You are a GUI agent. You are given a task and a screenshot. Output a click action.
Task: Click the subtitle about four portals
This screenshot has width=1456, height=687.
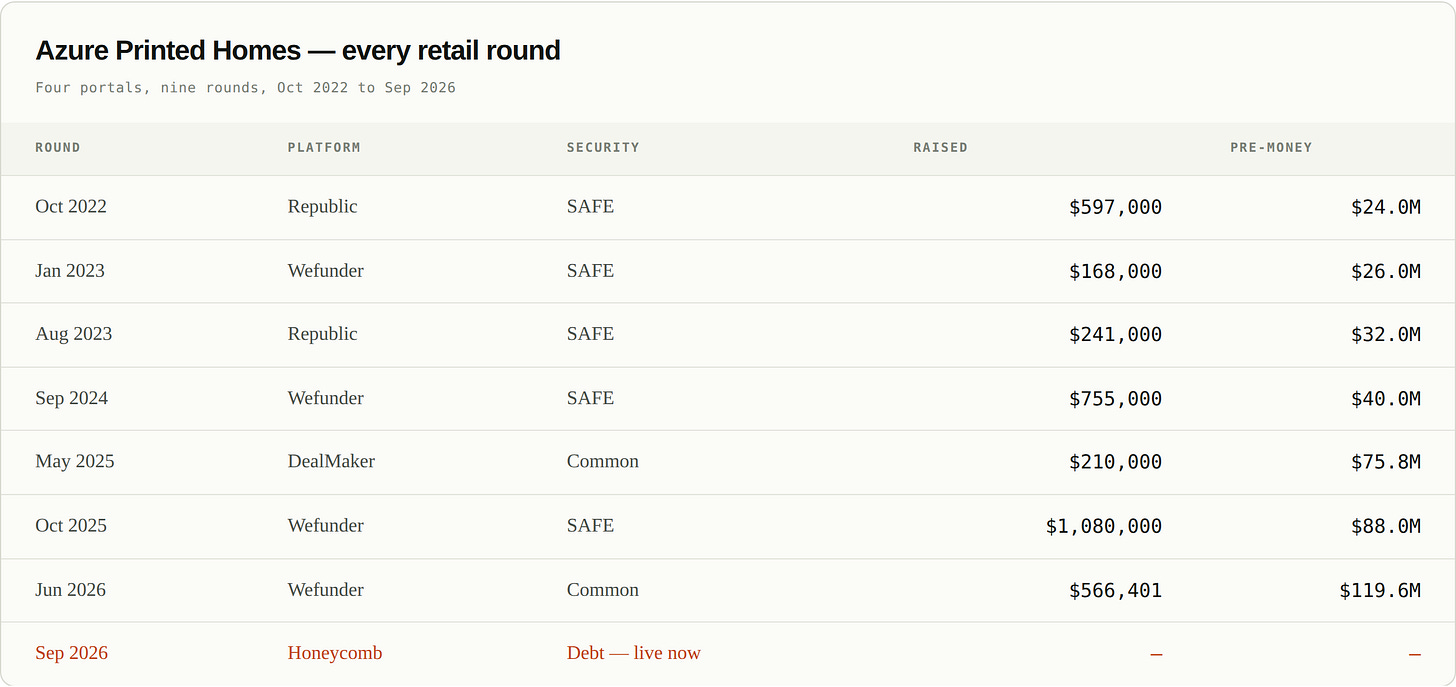coord(246,88)
